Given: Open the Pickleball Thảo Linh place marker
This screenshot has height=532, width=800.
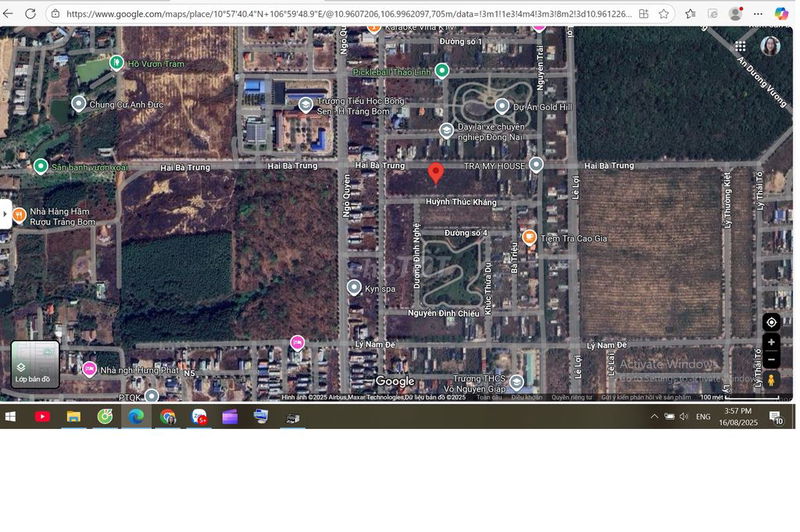Looking at the screenshot, I should (x=442, y=71).
